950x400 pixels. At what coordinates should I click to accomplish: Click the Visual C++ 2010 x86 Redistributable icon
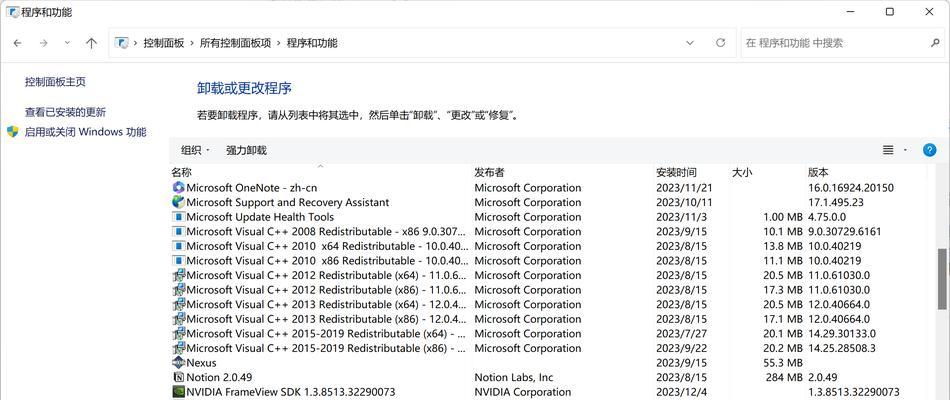click(x=178, y=261)
